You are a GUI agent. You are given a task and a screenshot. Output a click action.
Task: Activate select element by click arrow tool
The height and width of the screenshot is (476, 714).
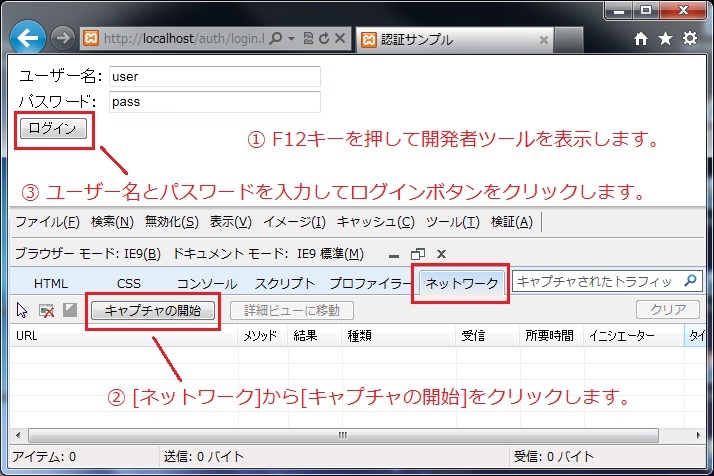(22, 310)
